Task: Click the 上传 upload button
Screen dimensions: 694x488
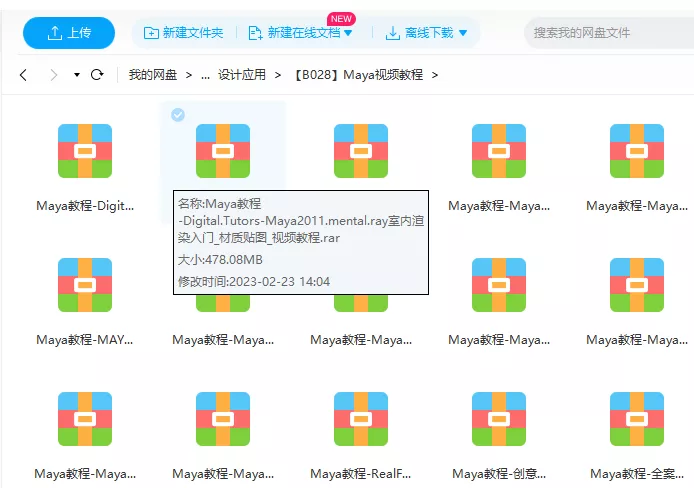Action: [68, 33]
